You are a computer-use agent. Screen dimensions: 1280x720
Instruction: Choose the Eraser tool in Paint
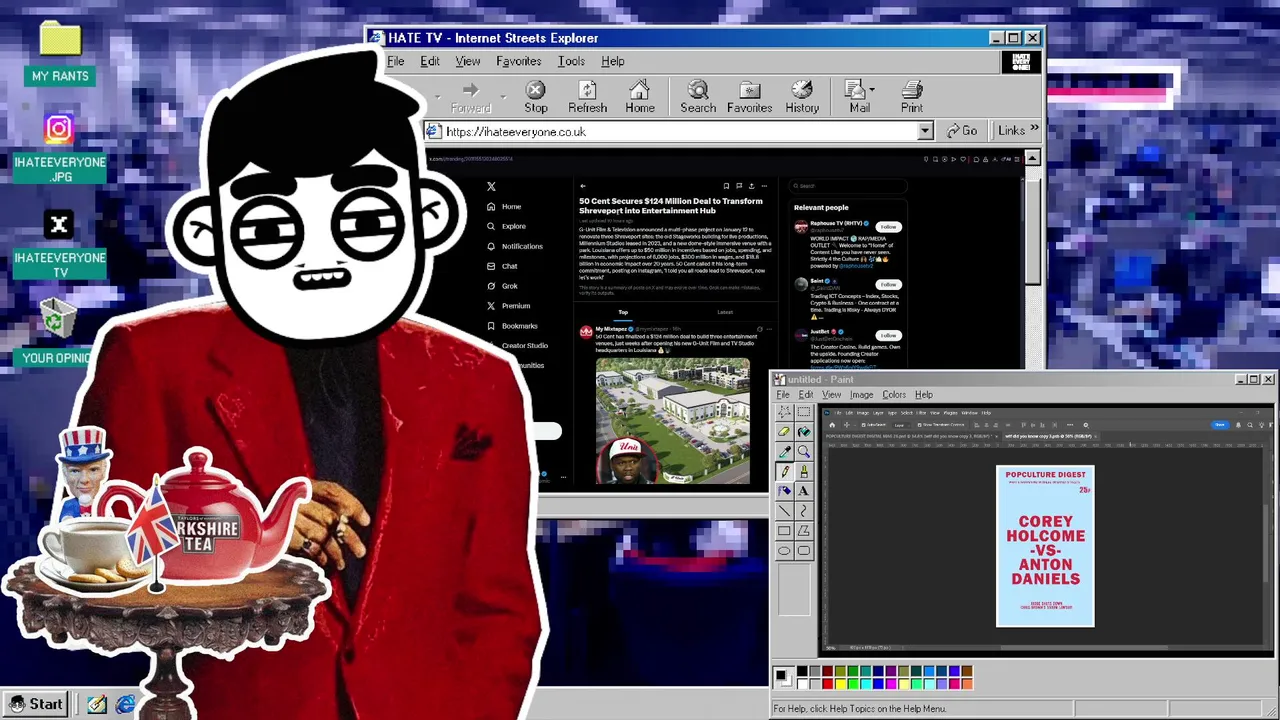784,431
